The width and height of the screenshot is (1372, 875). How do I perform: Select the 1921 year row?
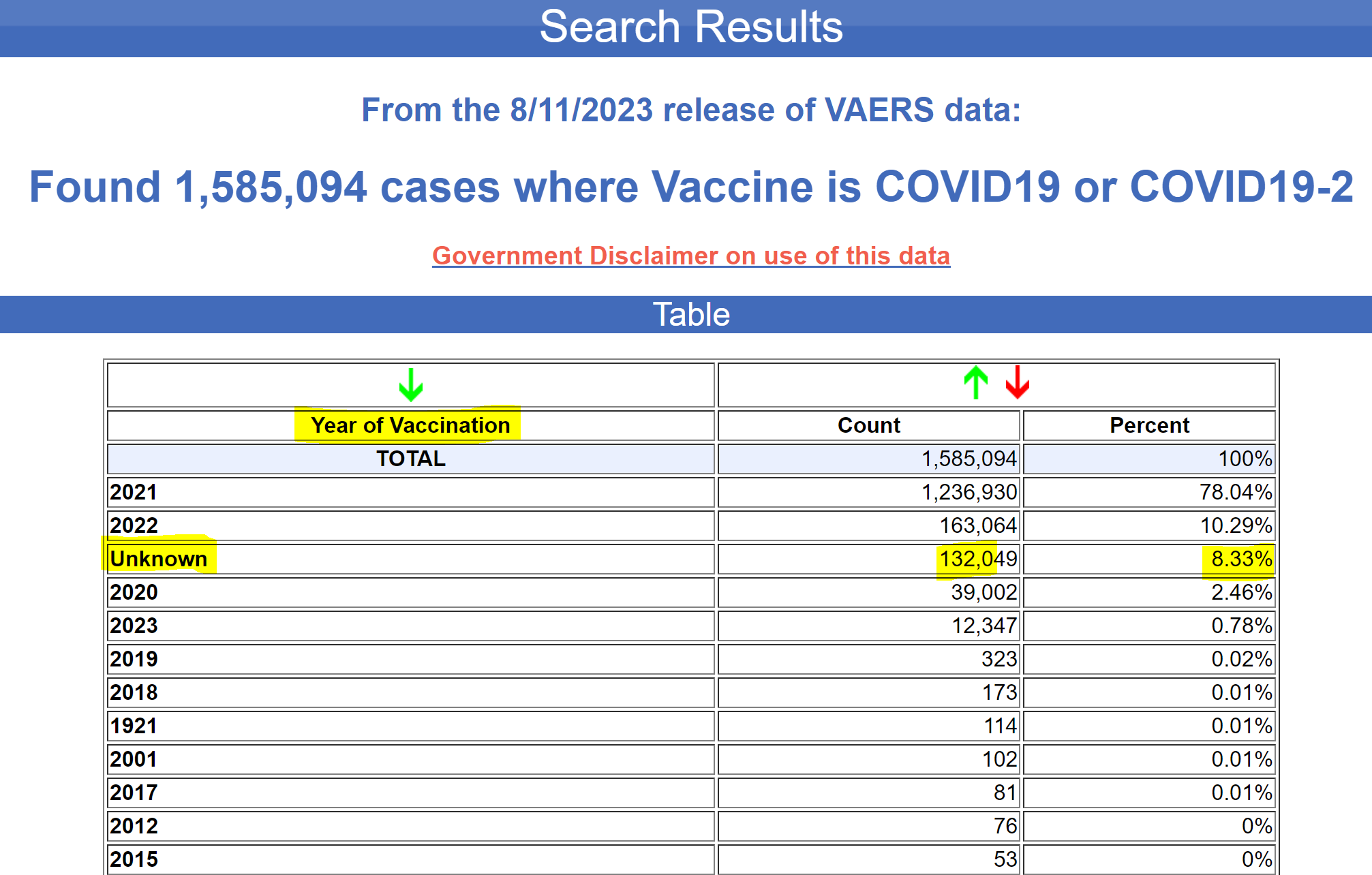(411, 726)
